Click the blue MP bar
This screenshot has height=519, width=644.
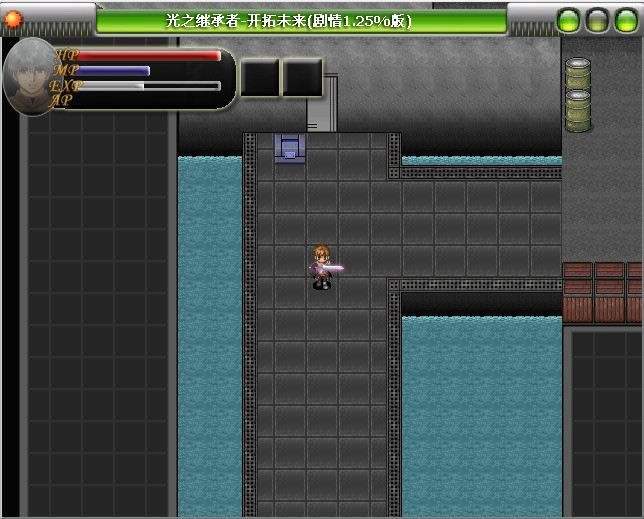pos(113,71)
